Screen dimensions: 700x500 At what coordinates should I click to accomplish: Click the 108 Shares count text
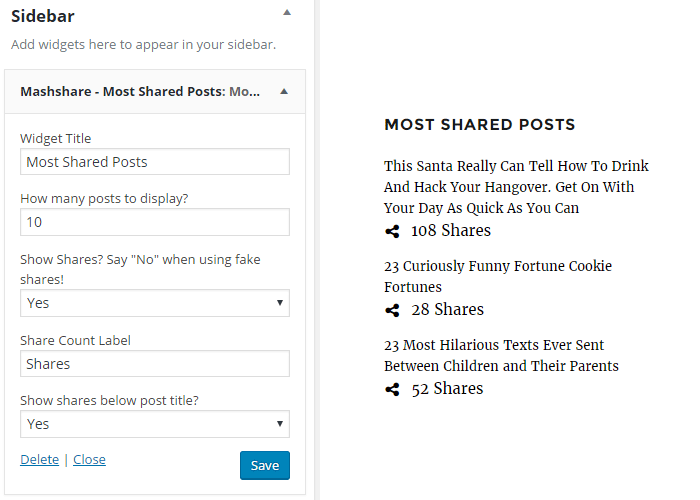pyautogui.click(x=451, y=231)
